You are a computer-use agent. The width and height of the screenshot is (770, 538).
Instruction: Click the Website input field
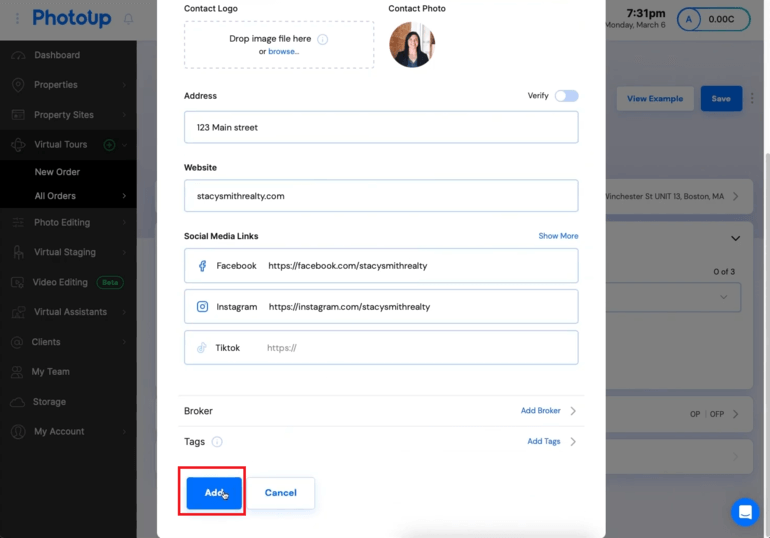[x=380, y=196]
